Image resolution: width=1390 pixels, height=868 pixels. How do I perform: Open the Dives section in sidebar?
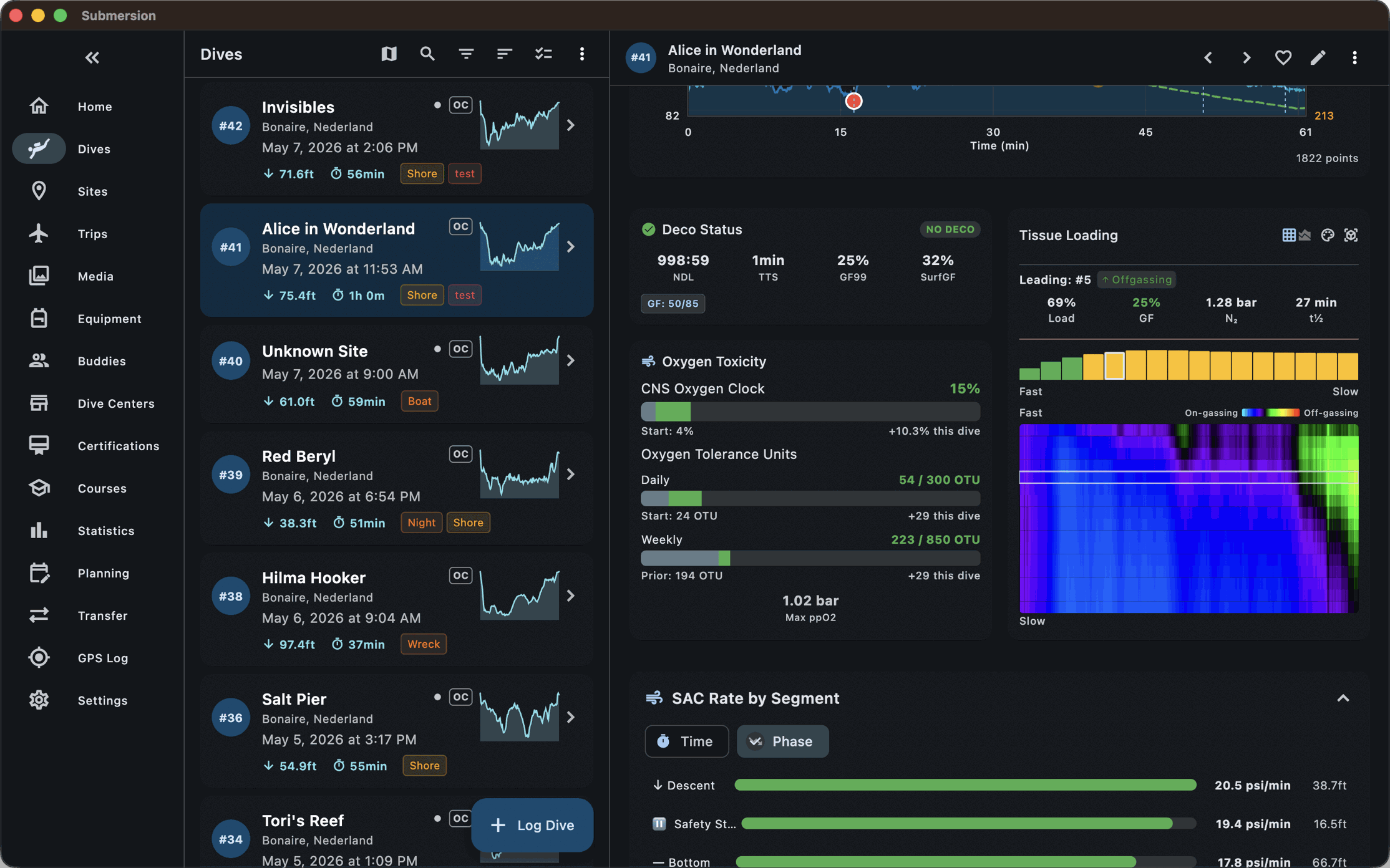92,148
